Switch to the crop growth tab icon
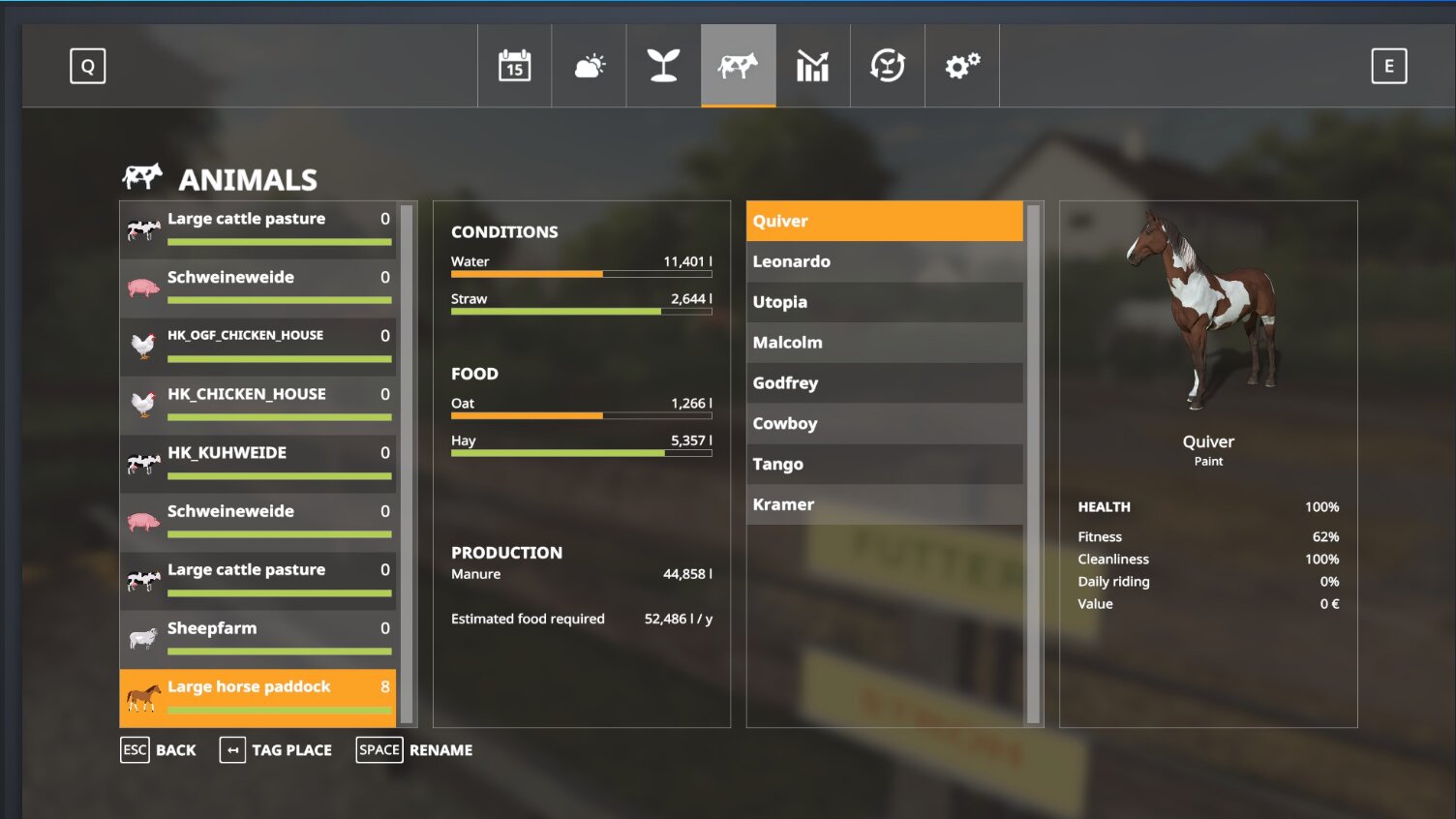 coord(663,66)
